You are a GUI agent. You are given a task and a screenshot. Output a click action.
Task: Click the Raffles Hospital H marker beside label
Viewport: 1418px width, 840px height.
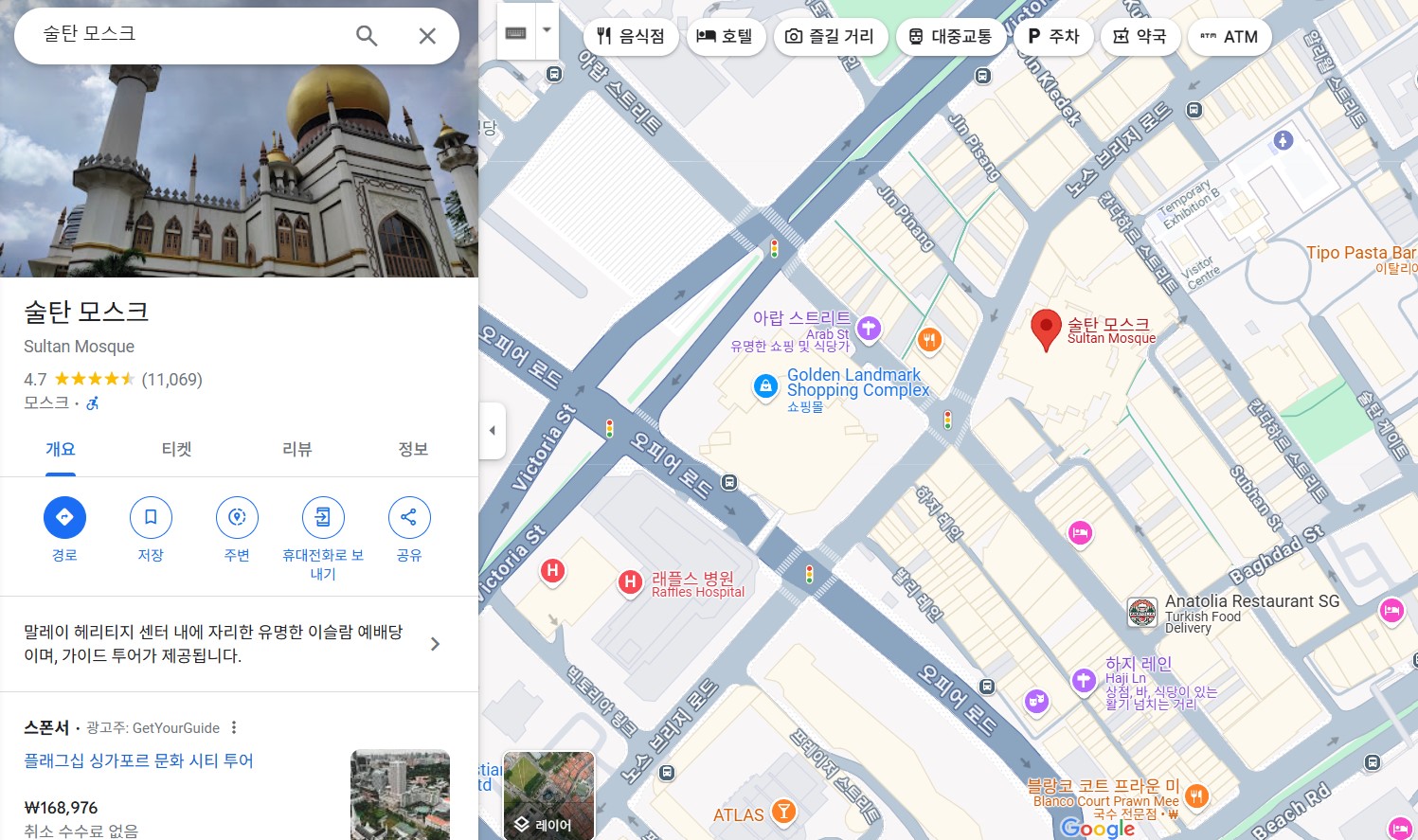630,582
